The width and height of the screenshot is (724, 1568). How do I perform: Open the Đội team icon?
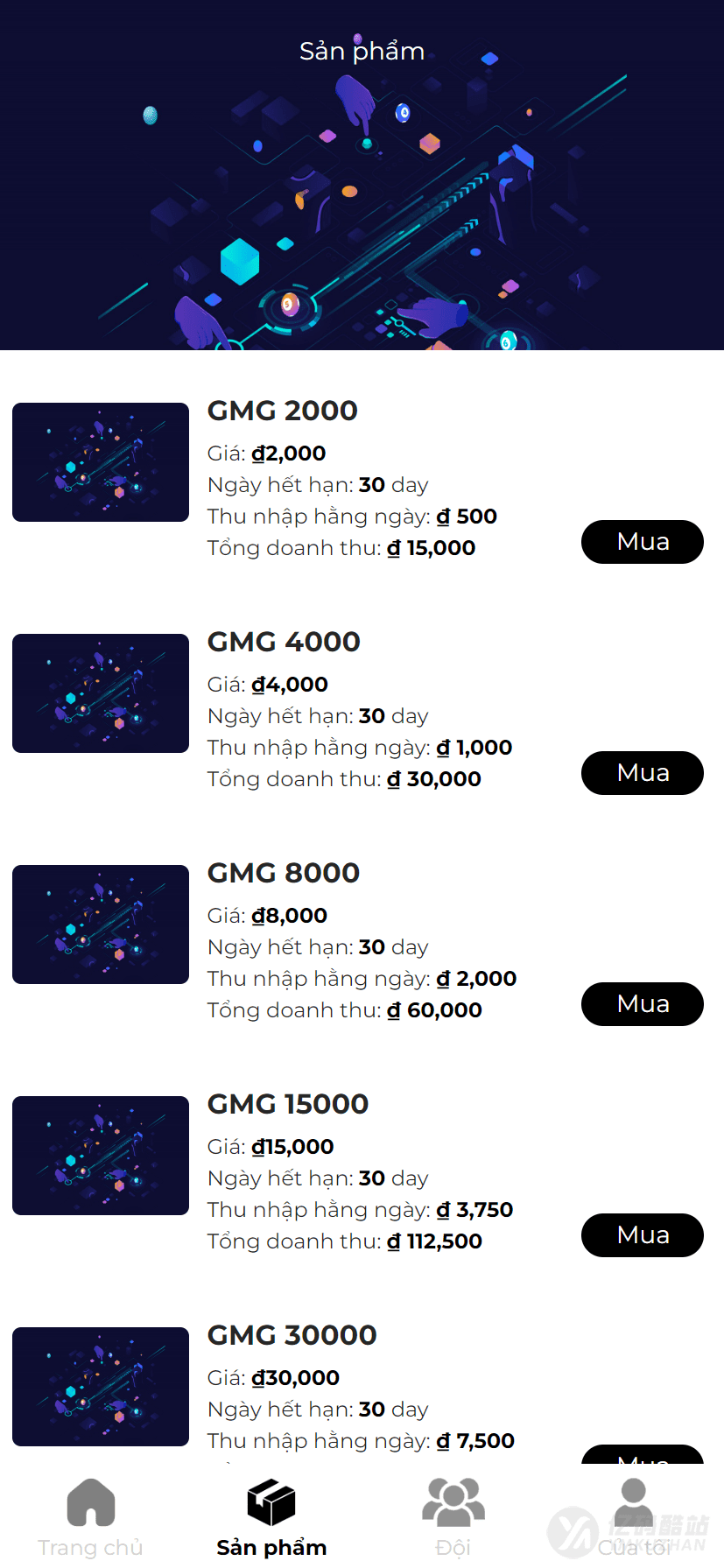tap(453, 1501)
